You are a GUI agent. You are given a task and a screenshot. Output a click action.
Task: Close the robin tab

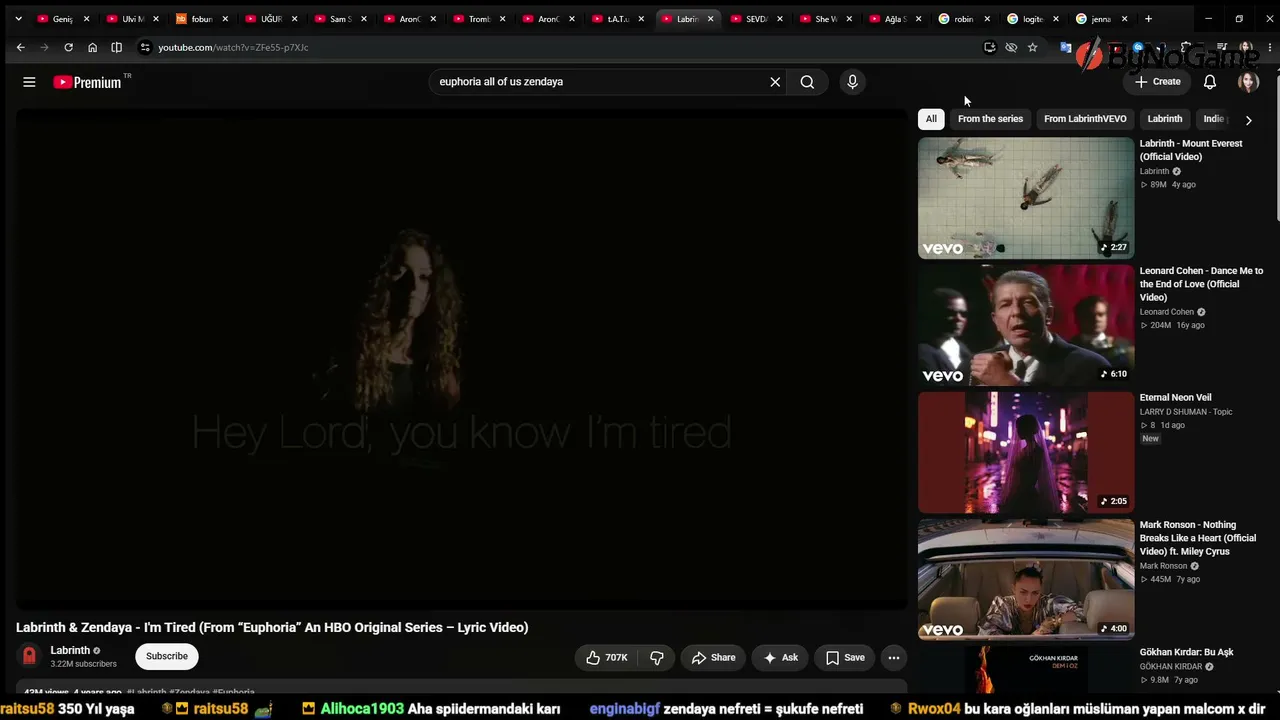click(x=987, y=19)
